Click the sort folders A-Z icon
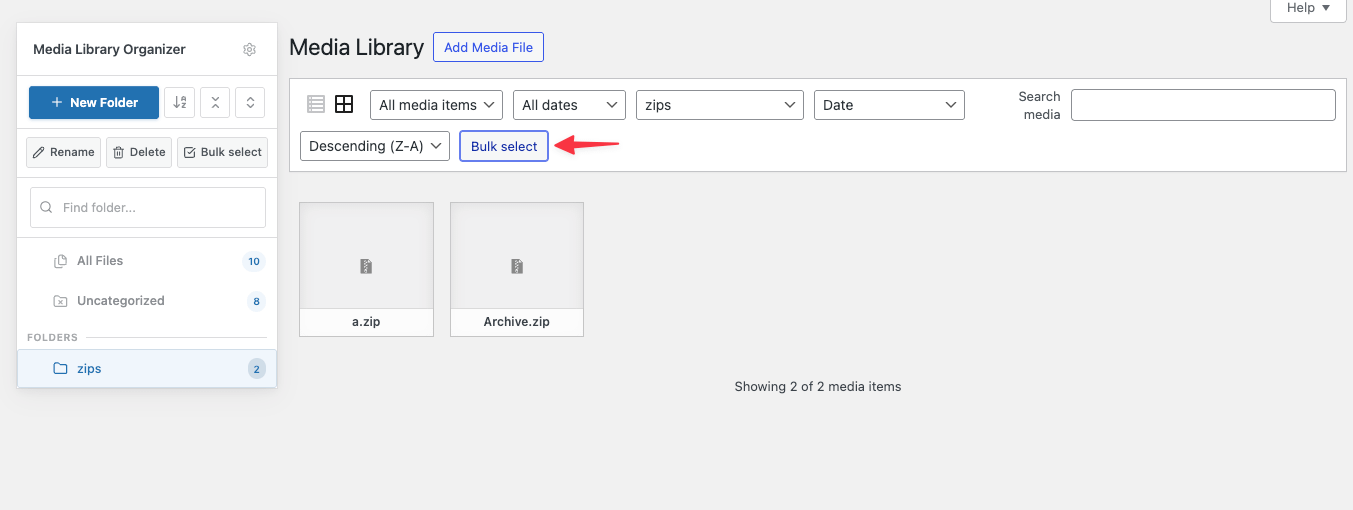 click(x=179, y=102)
